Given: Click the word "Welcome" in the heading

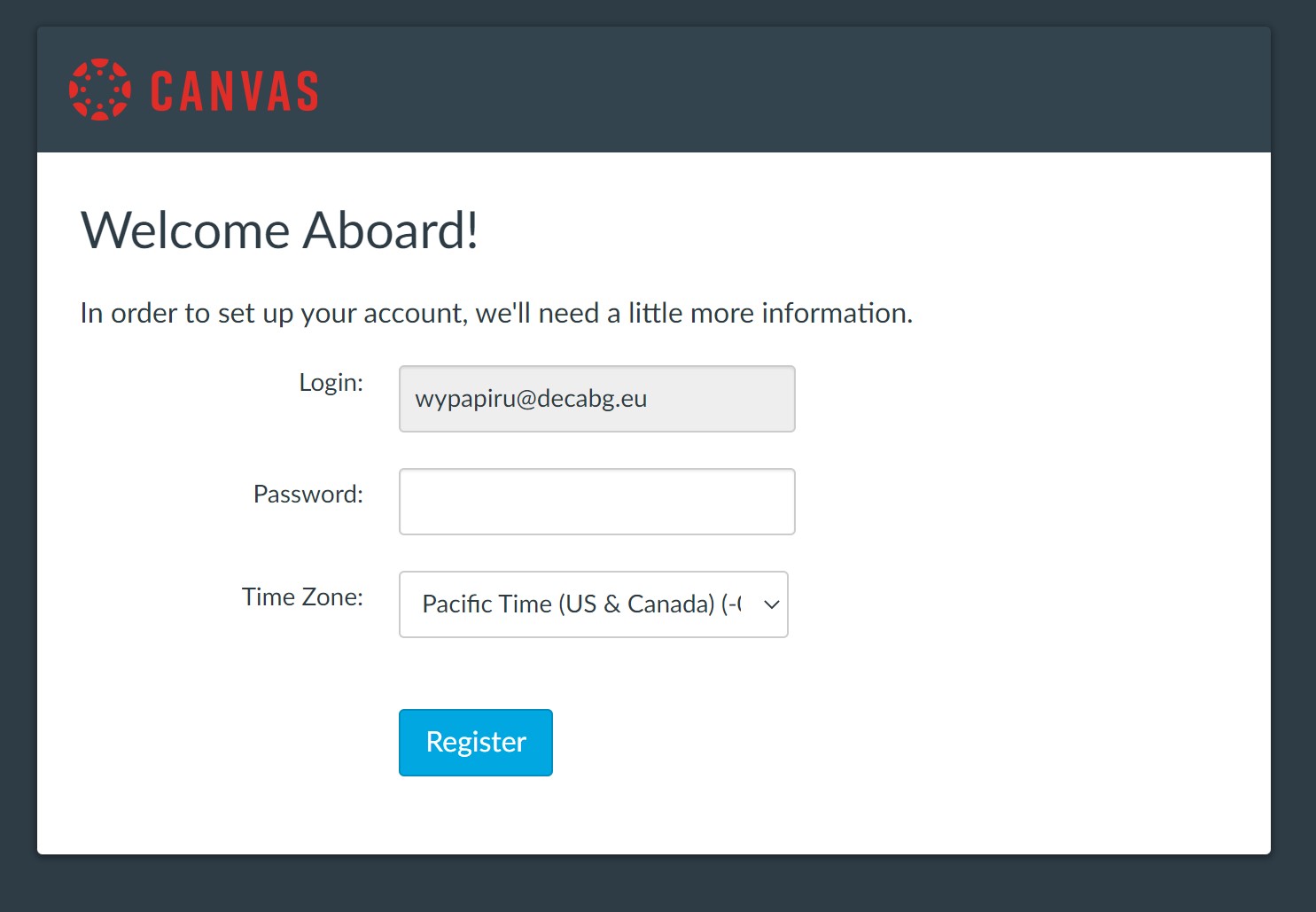Looking at the screenshot, I should coord(186,230).
